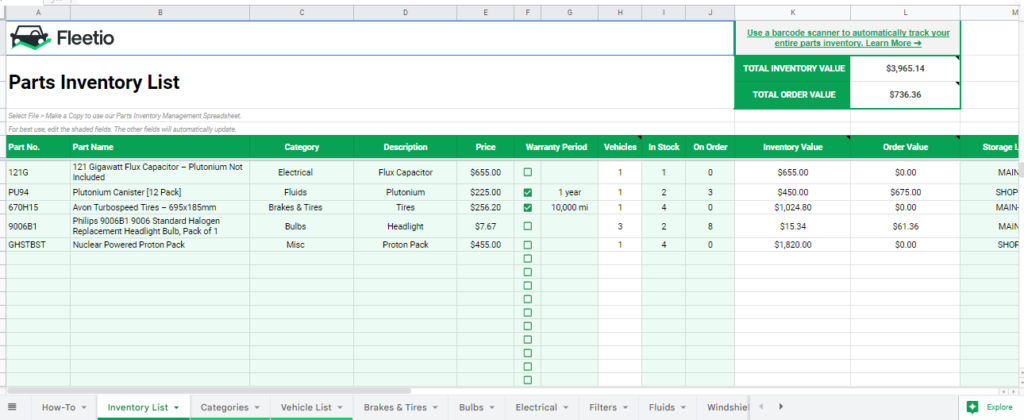Image resolution: width=1024 pixels, height=420 pixels.
Task: Click the Part Name header cell
Action: point(160,147)
